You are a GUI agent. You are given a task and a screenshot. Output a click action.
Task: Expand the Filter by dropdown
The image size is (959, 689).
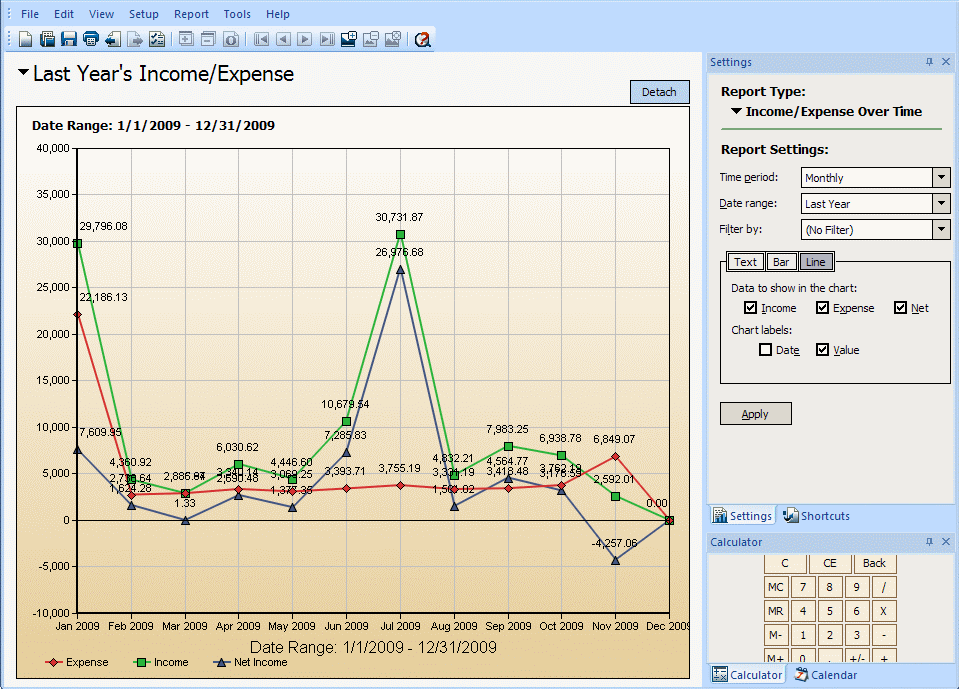[x=940, y=230]
